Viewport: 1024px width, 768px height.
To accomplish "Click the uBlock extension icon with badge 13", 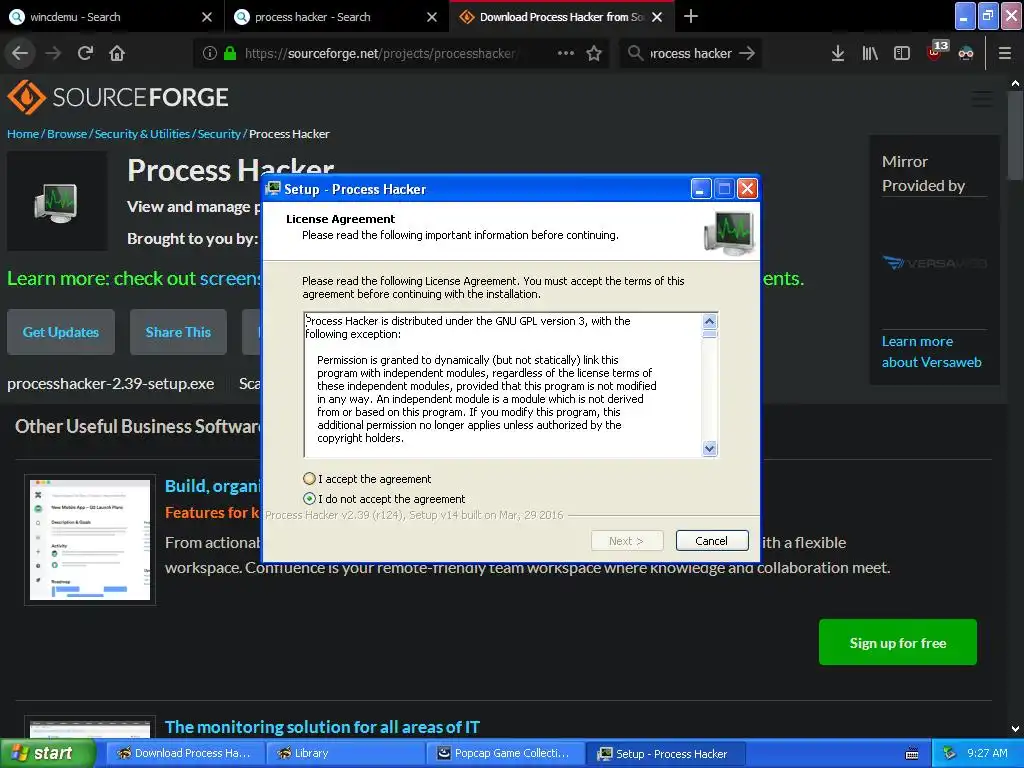I will [936, 51].
